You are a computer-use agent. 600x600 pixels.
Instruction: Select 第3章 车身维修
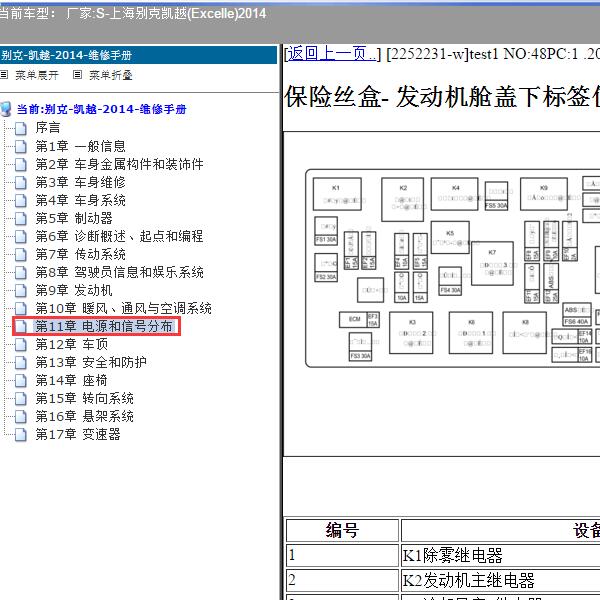(80, 182)
